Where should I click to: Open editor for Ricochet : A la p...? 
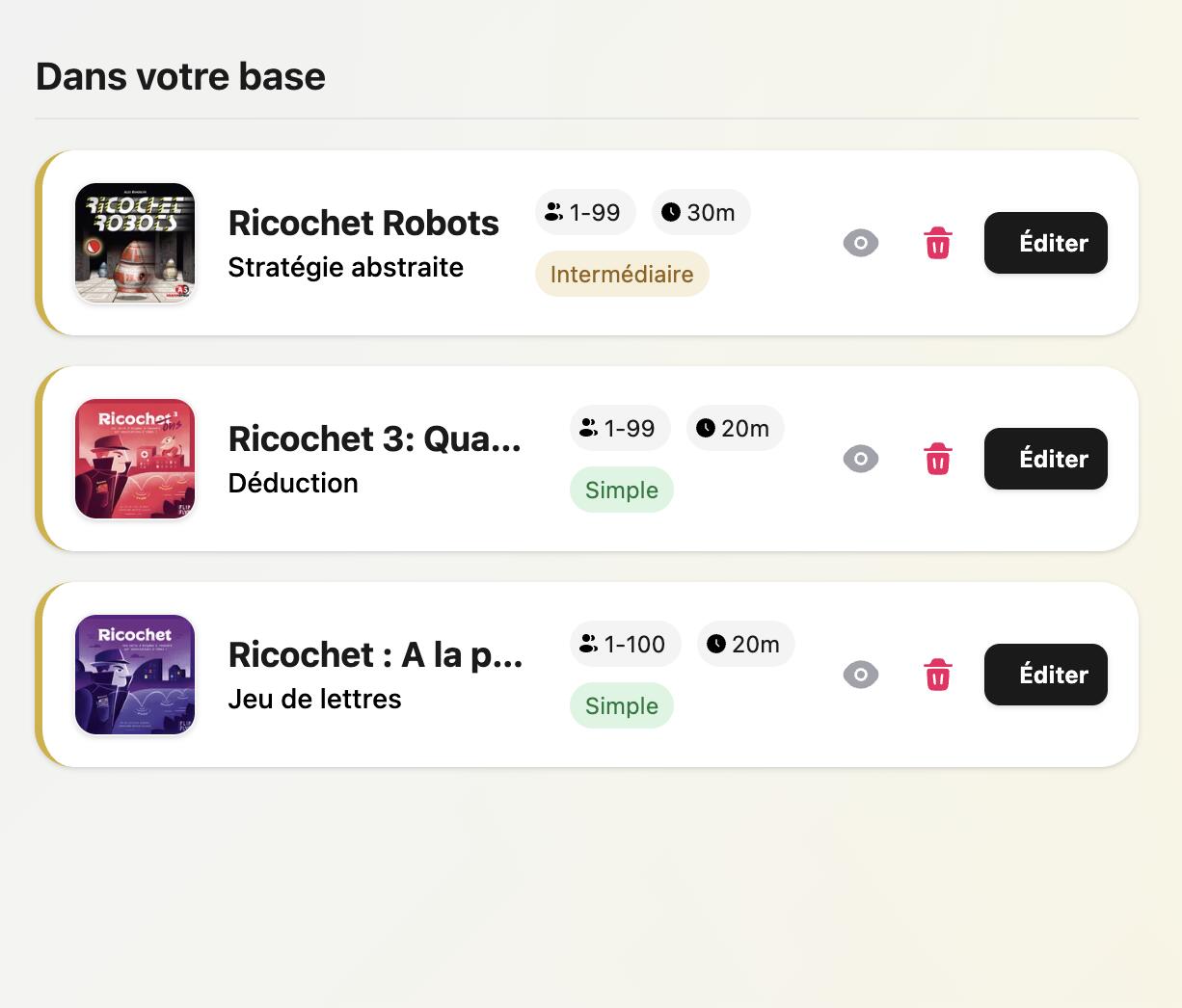tap(1045, 675)
